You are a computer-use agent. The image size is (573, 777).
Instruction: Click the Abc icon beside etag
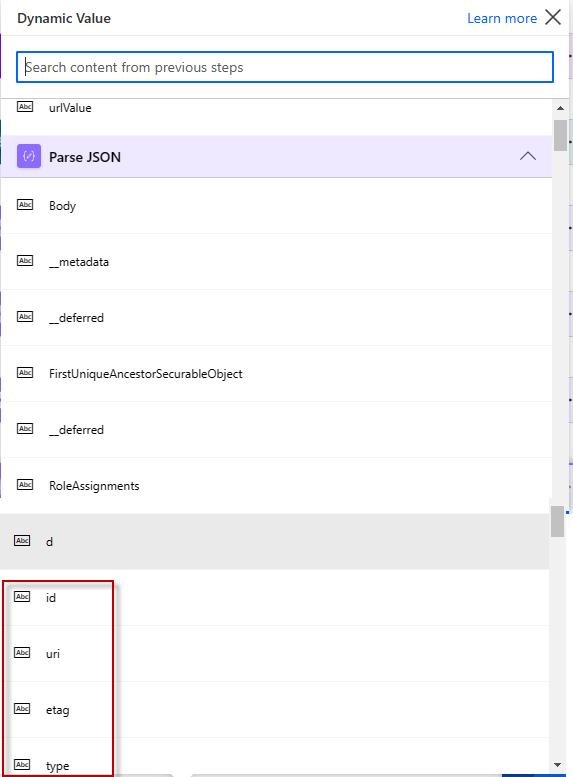pyautogui.click(x=22, y=709)
